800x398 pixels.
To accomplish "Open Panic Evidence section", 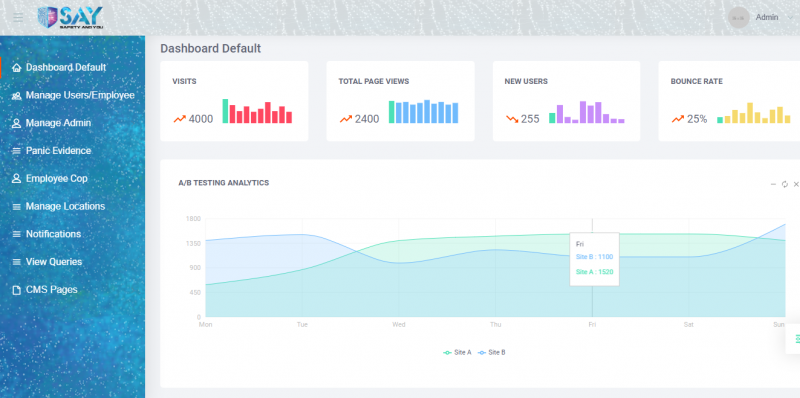I will pyautogui.click(x=58, y=151).
